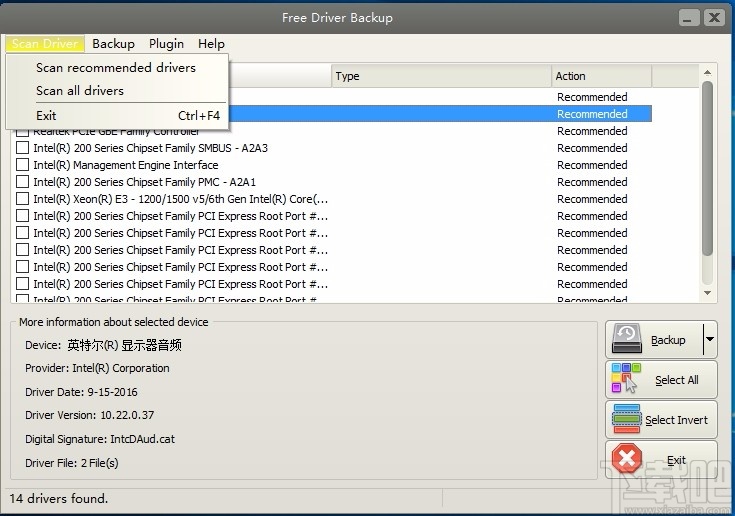Click the red X Exit icon

[x=627, y=458]
